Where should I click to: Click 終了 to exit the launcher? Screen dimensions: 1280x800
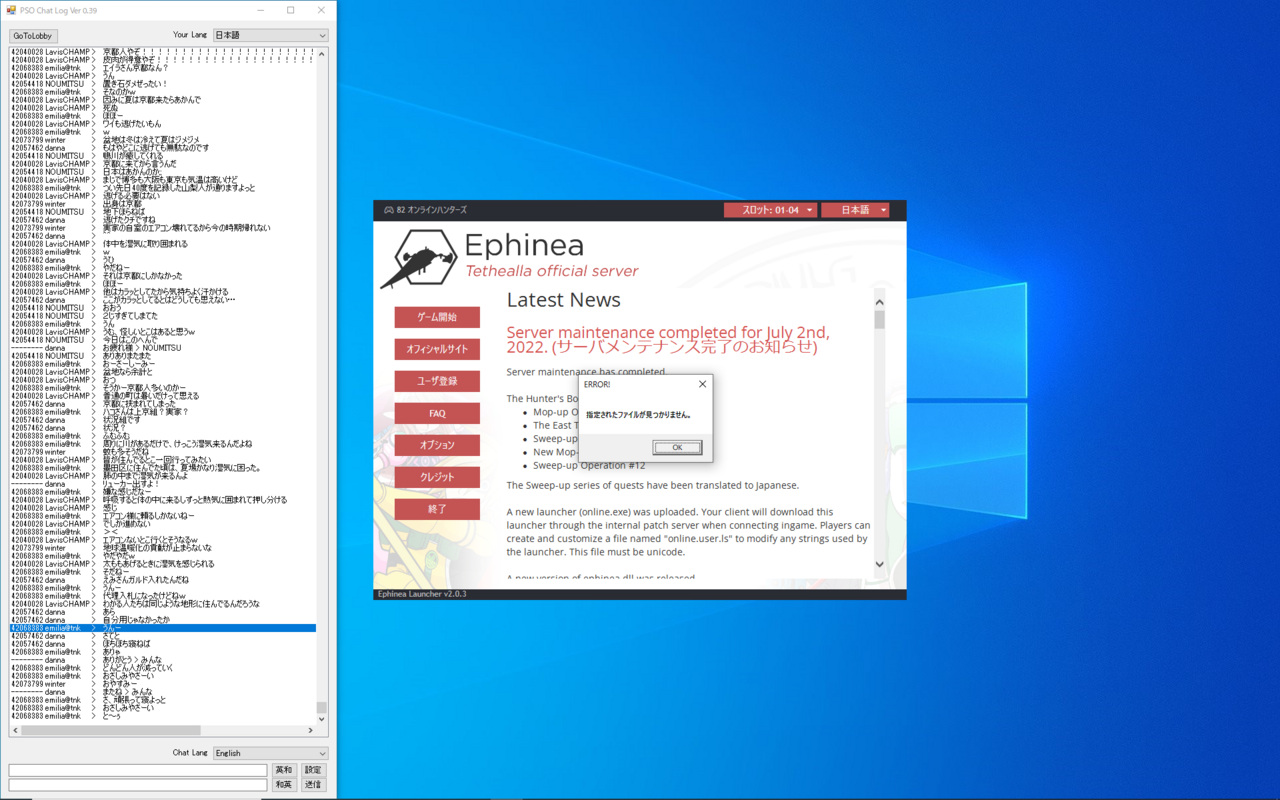click(437, 509)
